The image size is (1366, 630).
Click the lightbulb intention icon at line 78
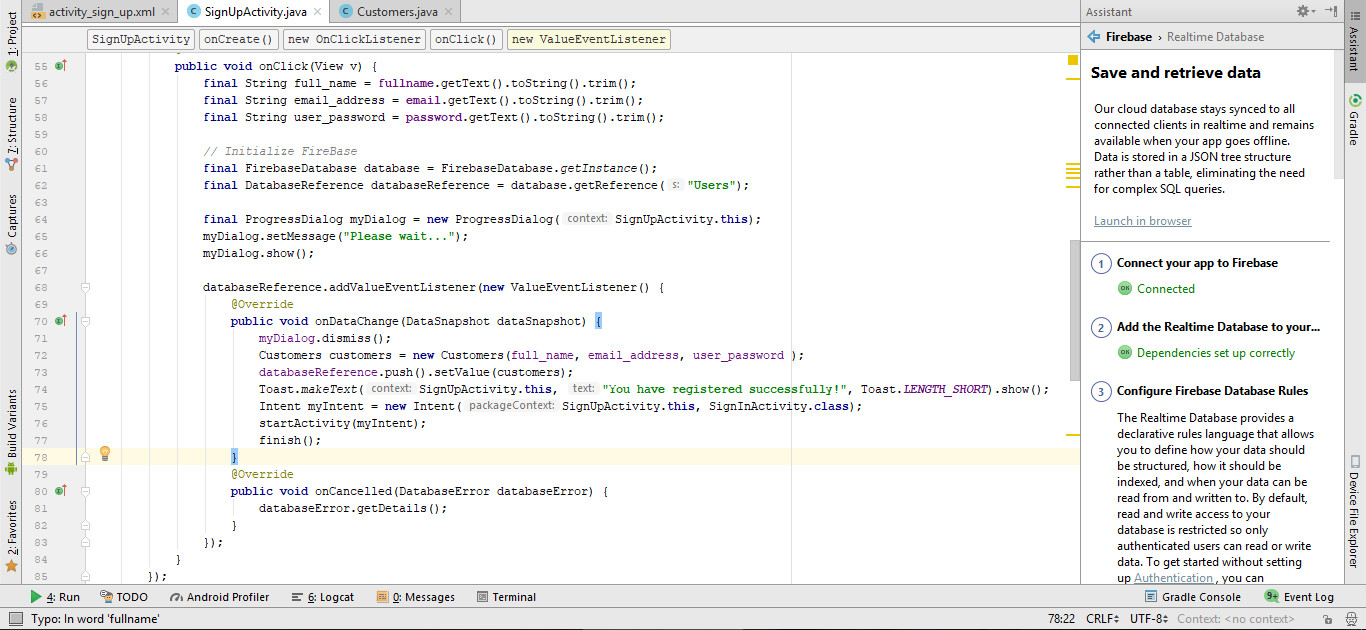click(105, 453)
